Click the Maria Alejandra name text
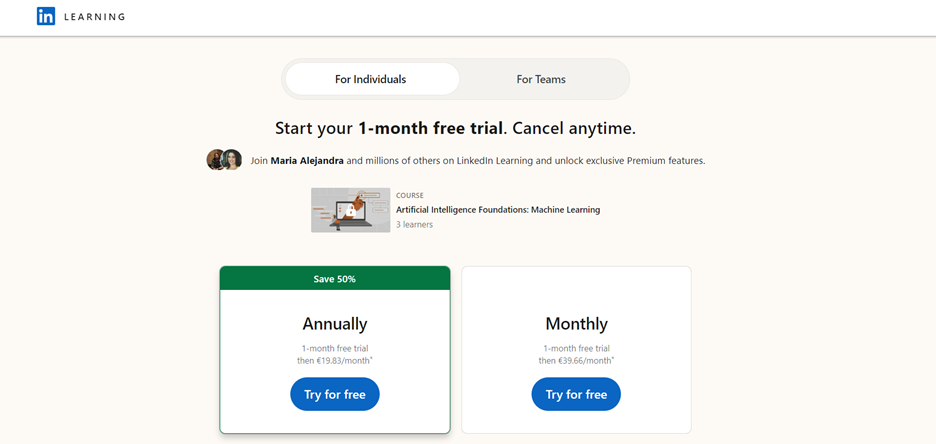This screenshot has width=936, height=444. pyautogui.click(x=307, y=161)
